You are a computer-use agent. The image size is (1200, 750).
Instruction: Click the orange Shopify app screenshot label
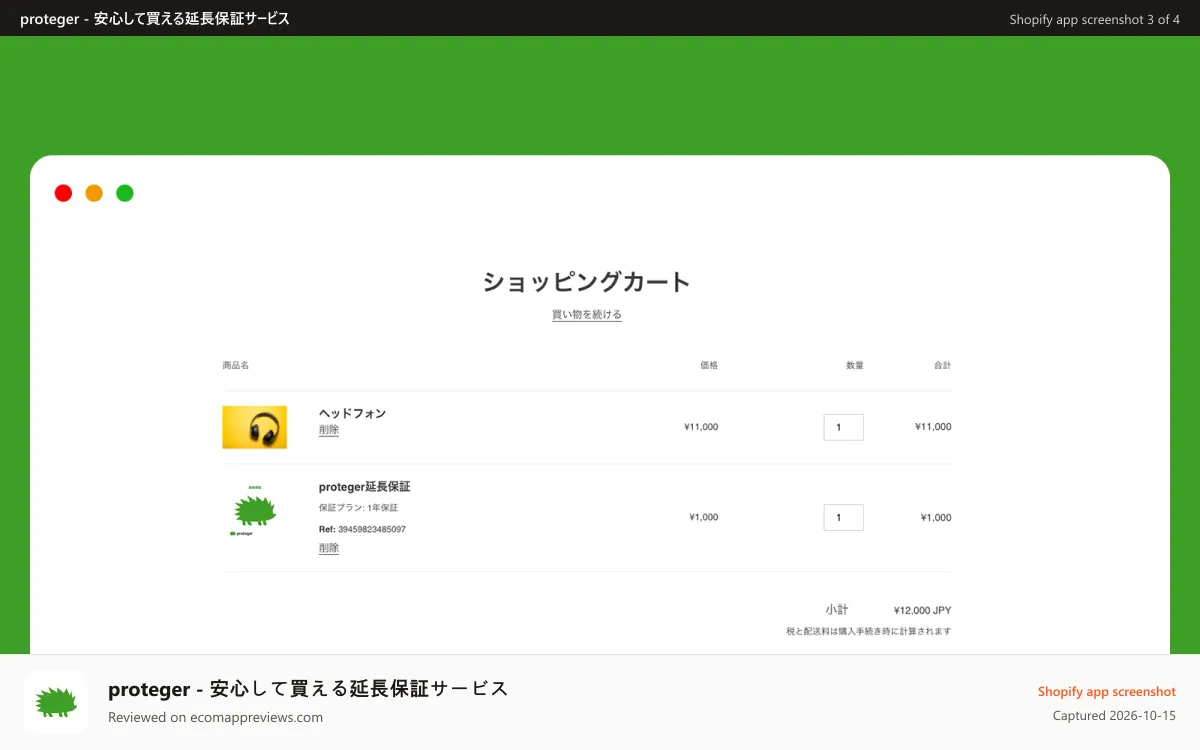tap(1107, 691)
